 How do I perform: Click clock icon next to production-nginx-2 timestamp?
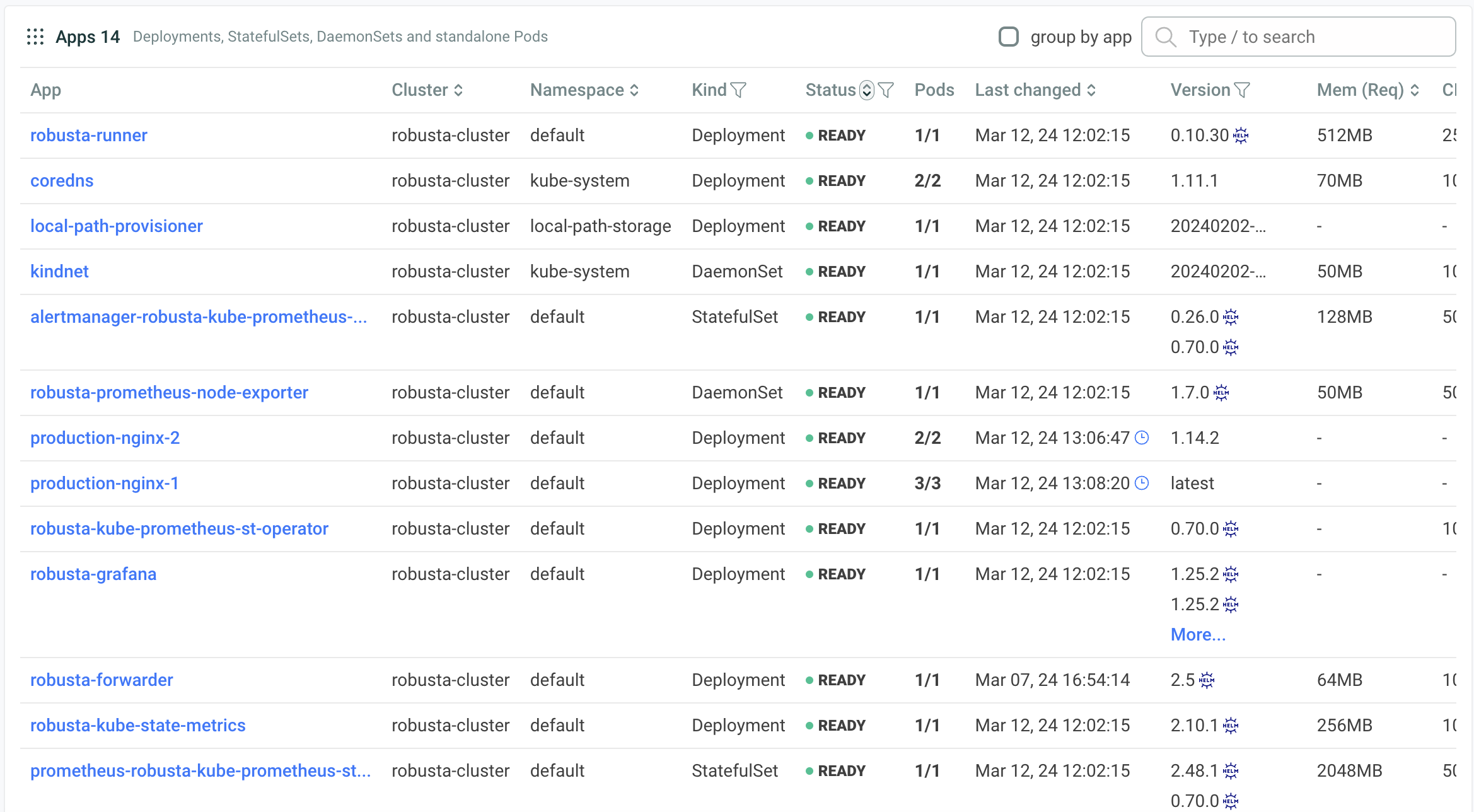[x=1142, y=438]
